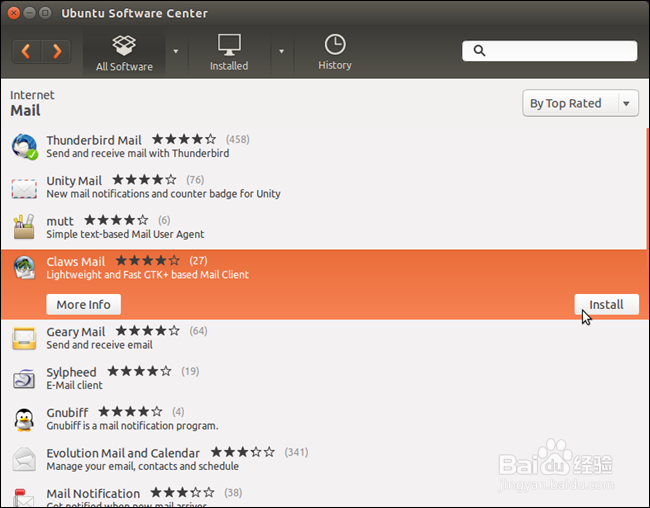Click the Evolution Mail envelope icon
Viewport: 650px width, 508px height.
point(24,459)
